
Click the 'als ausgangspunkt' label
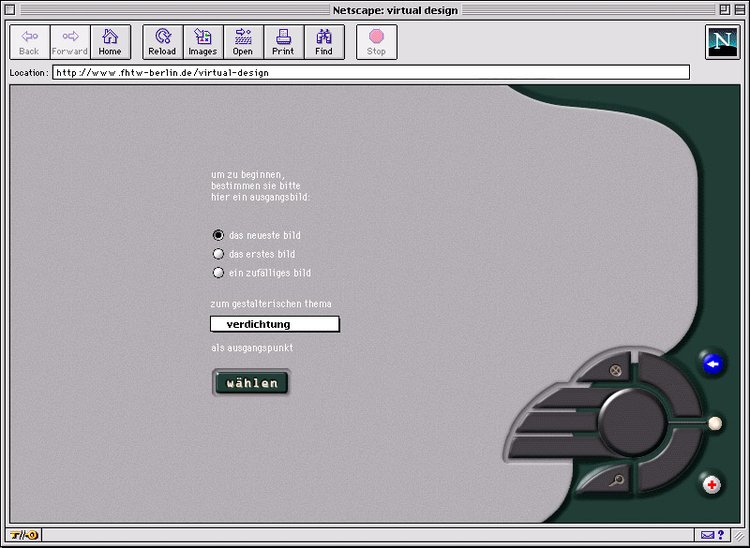click(x=252, y=348)
